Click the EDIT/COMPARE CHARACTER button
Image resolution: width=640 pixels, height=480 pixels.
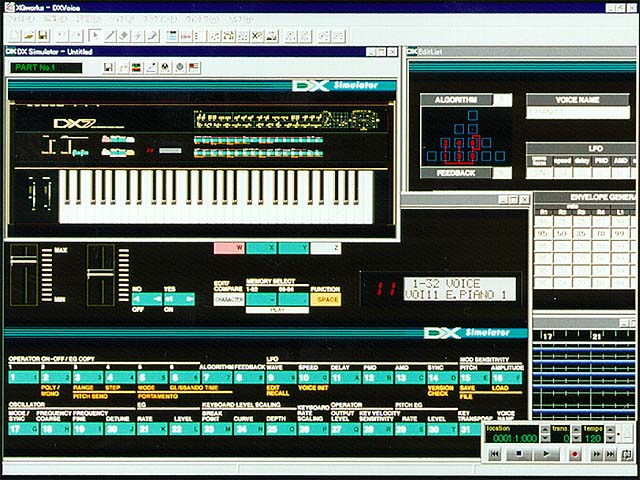tap(229, 299)
